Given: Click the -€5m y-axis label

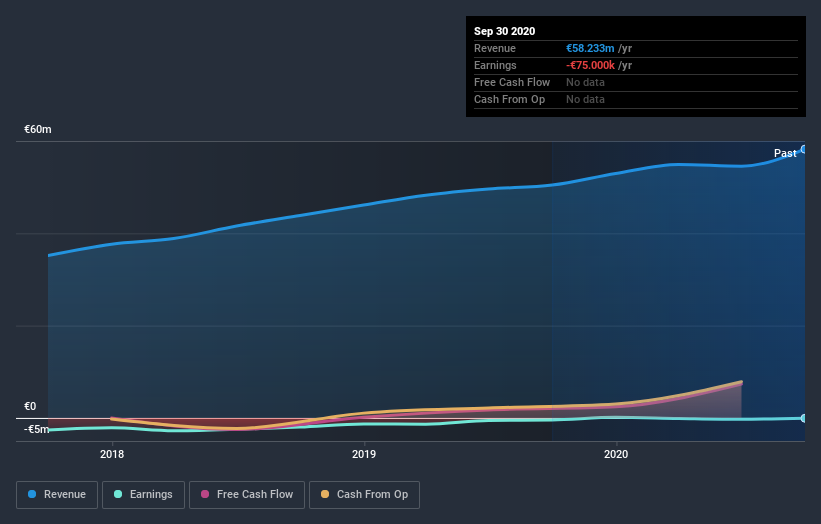Looking at the screenshot, I should point(37,429).
